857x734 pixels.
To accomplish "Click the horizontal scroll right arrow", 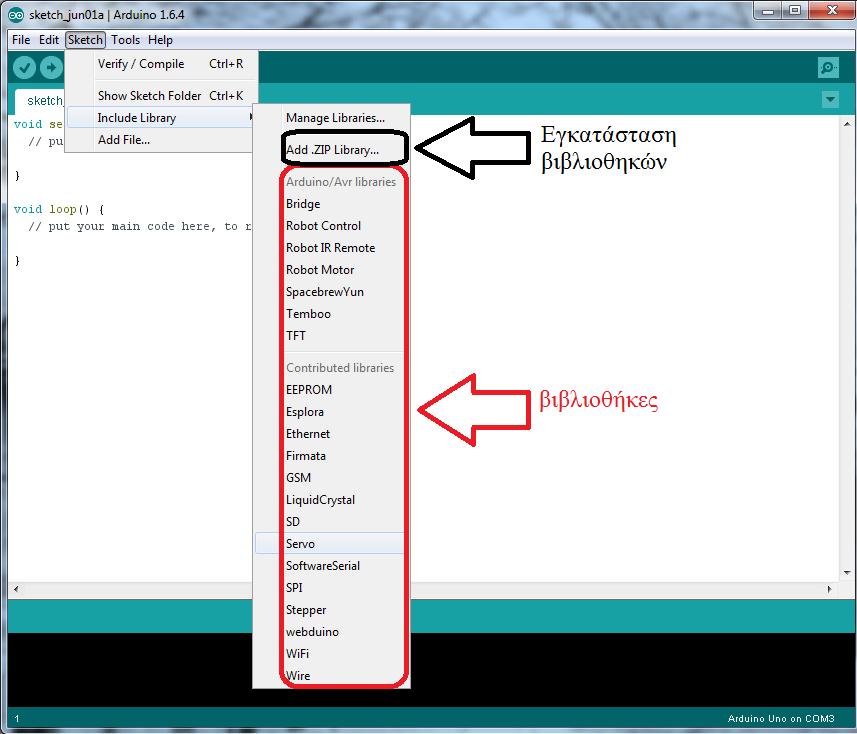I will click(x=830, y=589).
